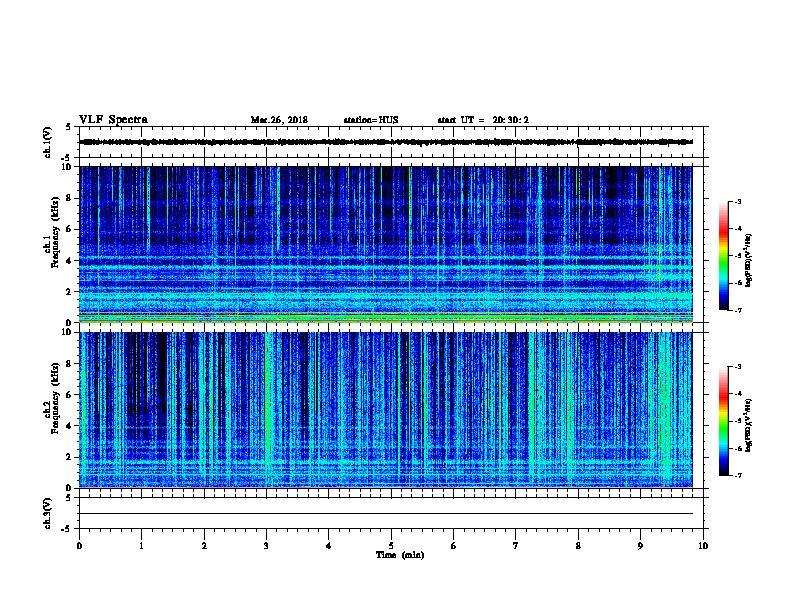Click the "4" kHz tick on ch.1 frequency axis
Image resolution: width=792 pixels, height=612 pixels.
[70, 261]
